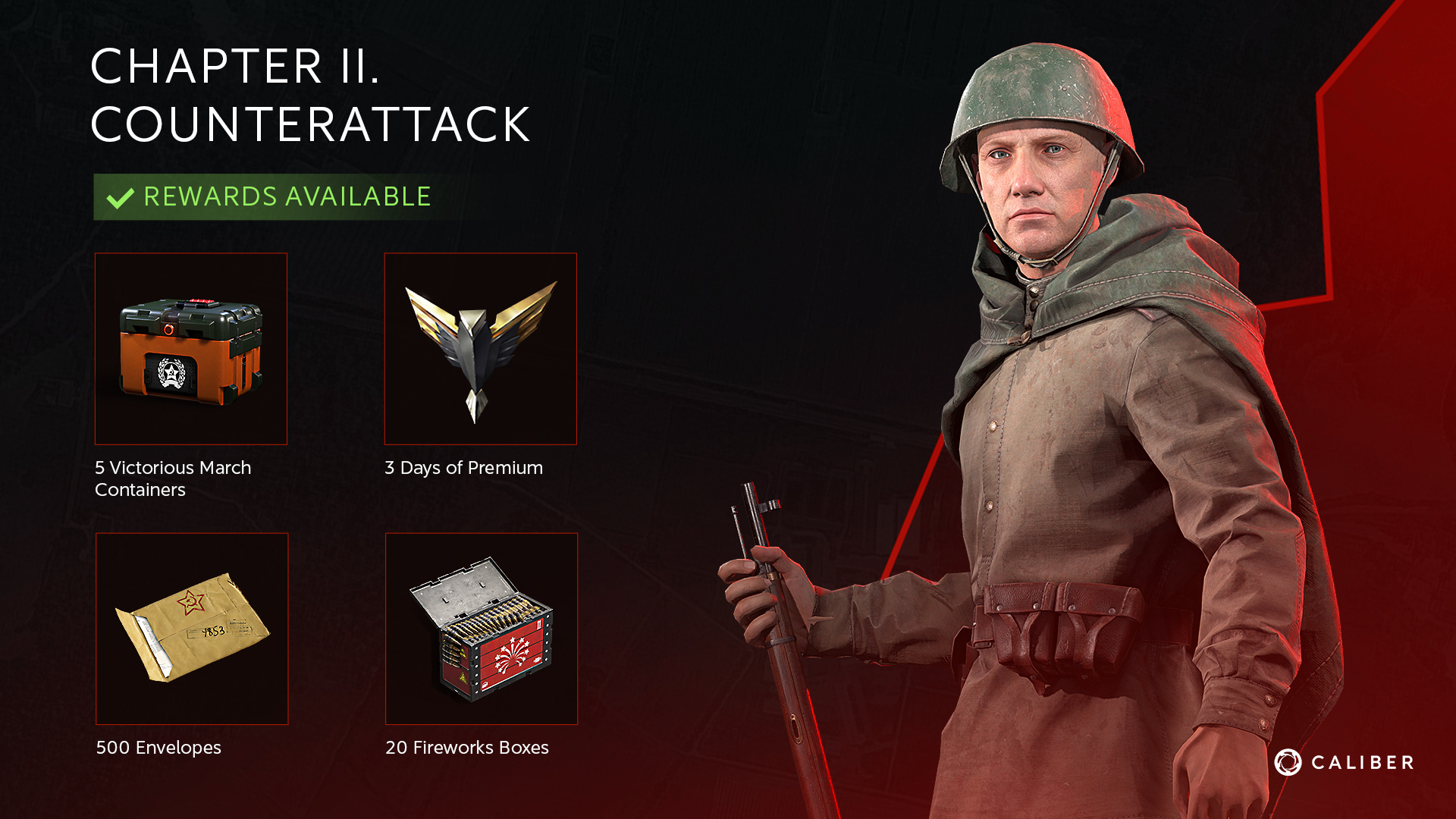Viewport: 1456px width, 819px height.
Task: Click the CALIBER wordmark text
Action: click(x=1363, y=763)
